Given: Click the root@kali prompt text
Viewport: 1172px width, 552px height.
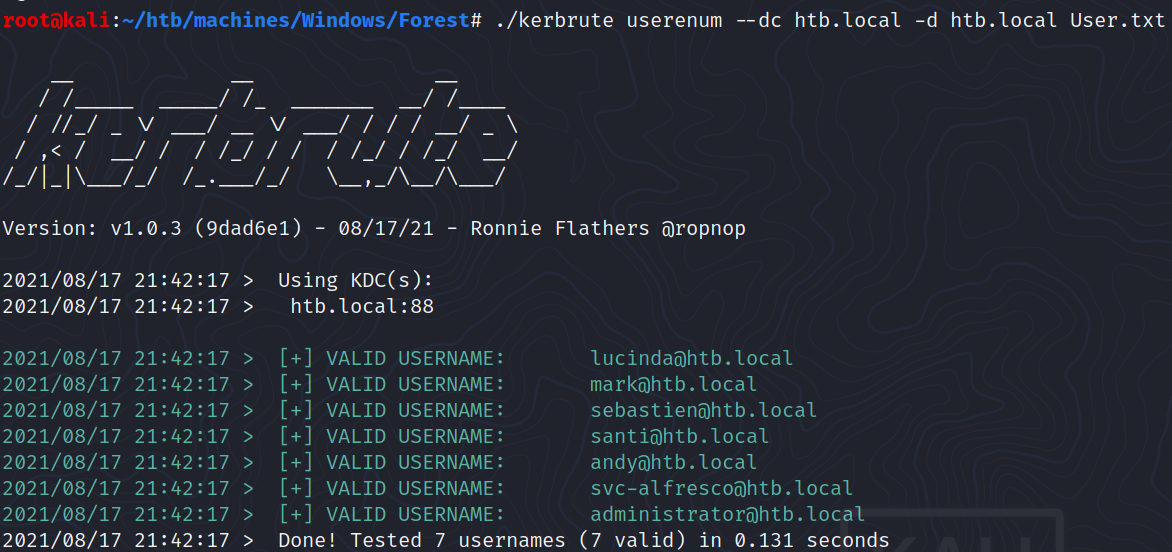Looking at the screenshot, I should point(56,21).
